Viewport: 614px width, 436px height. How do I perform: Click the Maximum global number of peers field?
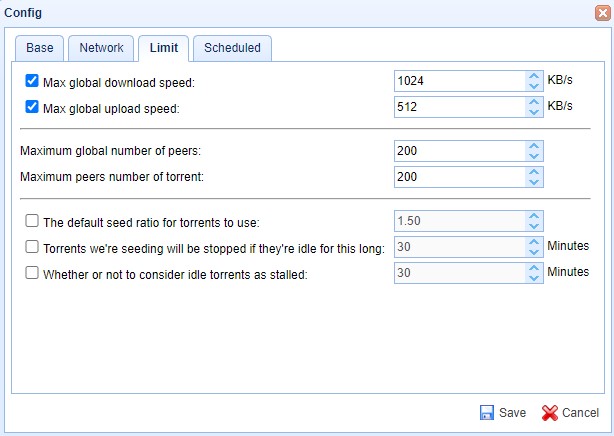click(460, 151)
